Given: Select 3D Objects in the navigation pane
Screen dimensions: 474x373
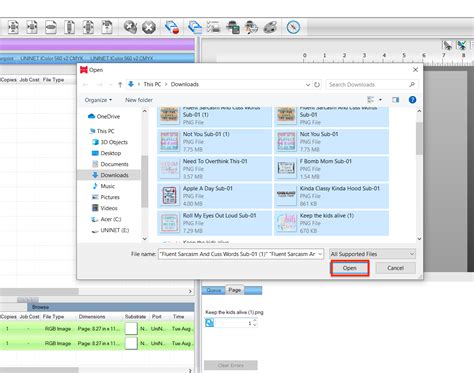Looking at the screenshot, I should 110,142.
